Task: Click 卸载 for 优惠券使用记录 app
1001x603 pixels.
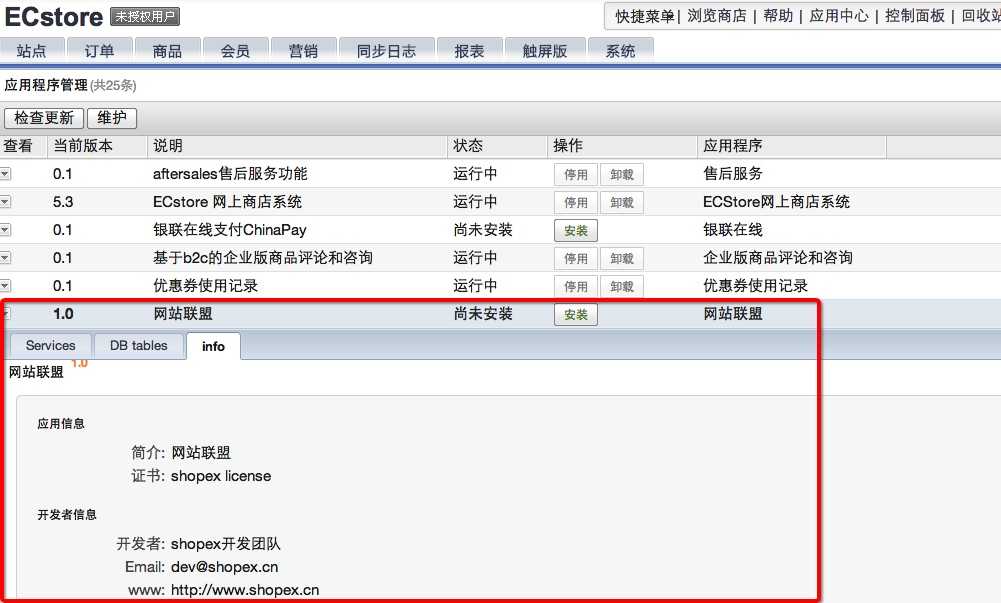Action: pyautogui.click(x=622, y=287)
